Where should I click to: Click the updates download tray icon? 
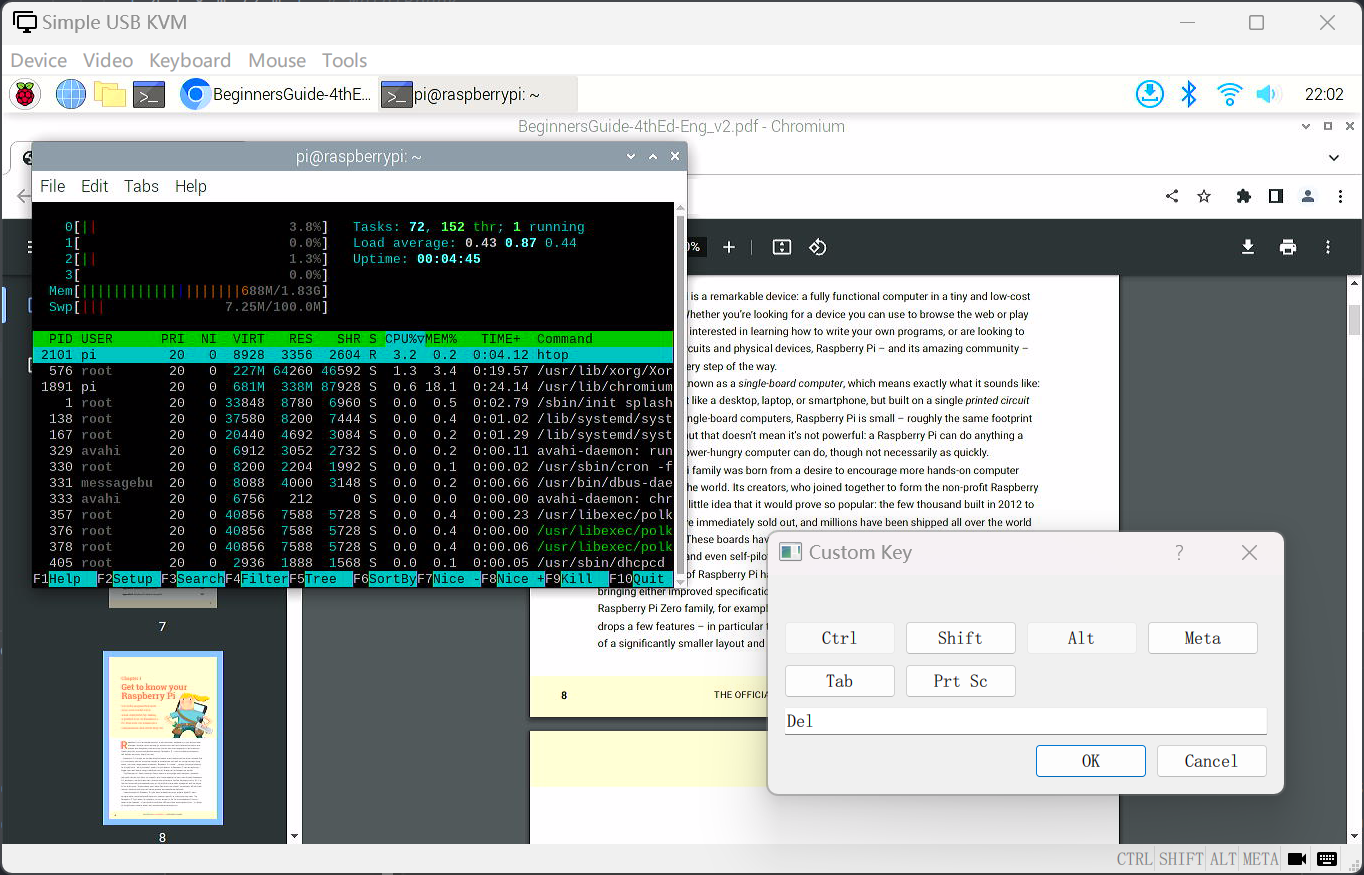(1150, 95)
